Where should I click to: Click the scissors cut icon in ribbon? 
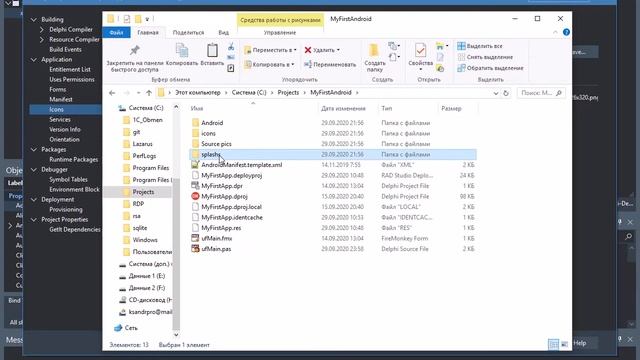pos(231,46)
